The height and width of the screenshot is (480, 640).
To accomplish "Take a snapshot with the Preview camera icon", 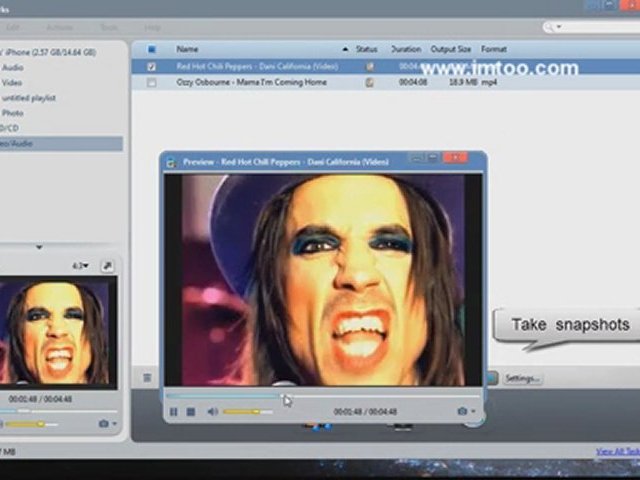I will click(x=462, y=411).
